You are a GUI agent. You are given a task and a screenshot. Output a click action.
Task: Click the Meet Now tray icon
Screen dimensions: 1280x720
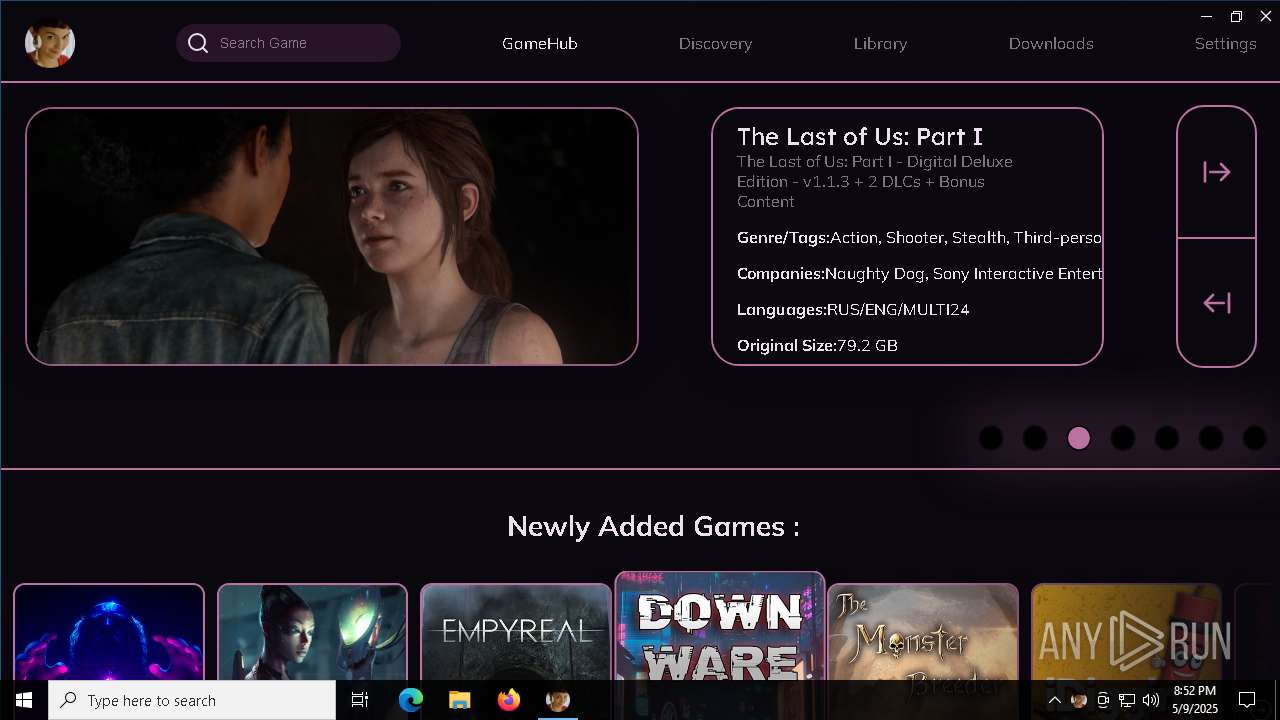pos(1103,700)
